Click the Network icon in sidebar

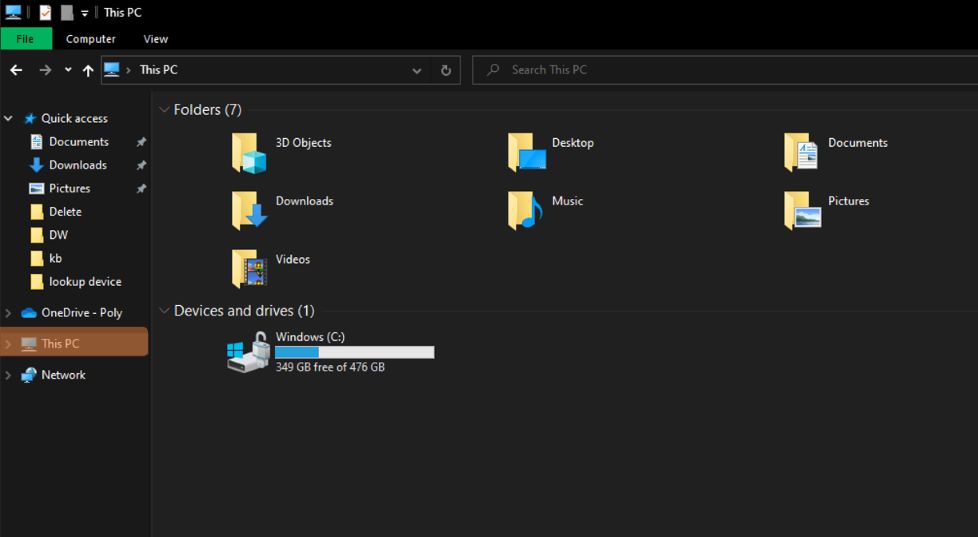click(29, 375)
